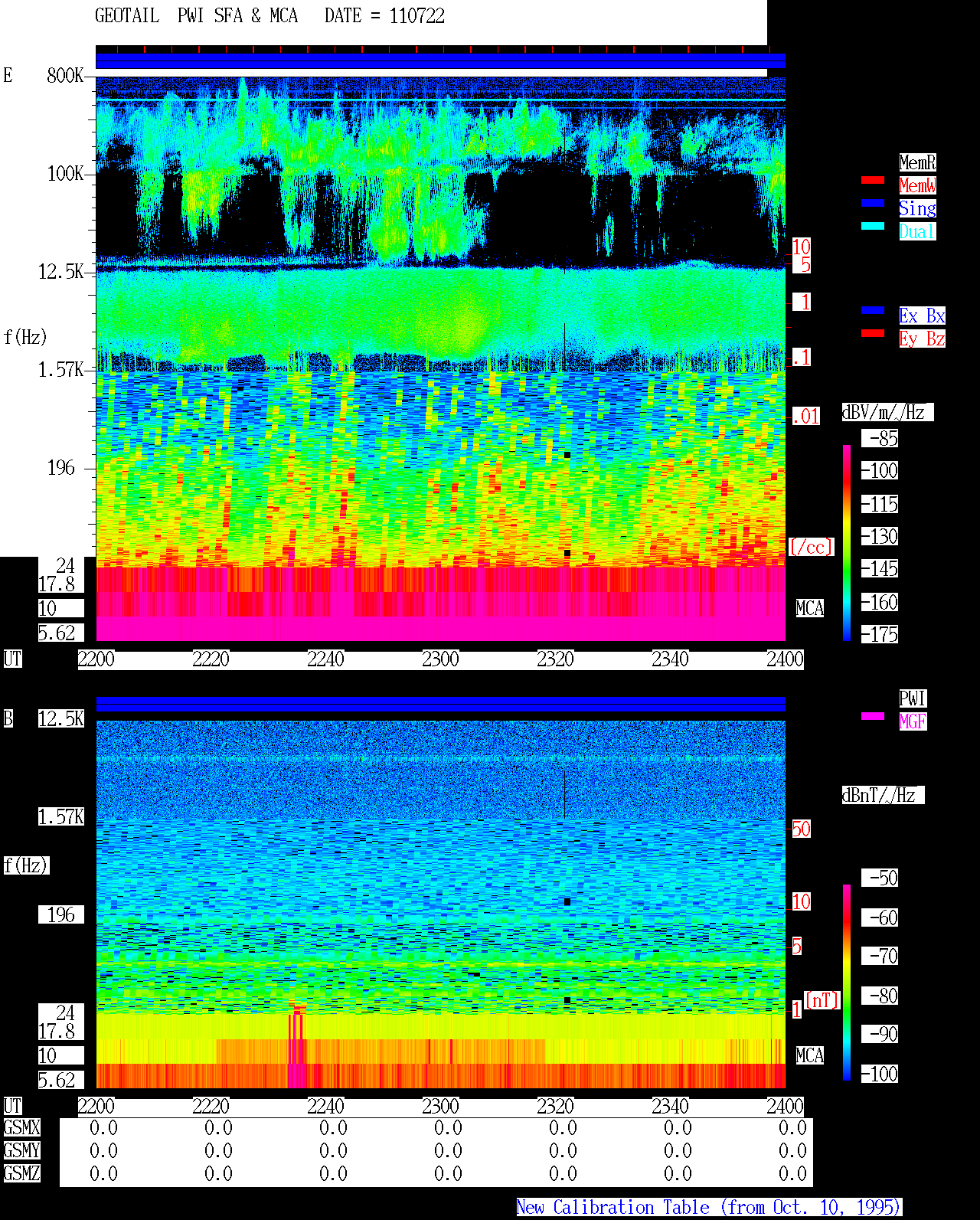This screenshot has width=980, height=1220.
Task: Click the dBV/m/√Hz unit label
Action: 887,412
